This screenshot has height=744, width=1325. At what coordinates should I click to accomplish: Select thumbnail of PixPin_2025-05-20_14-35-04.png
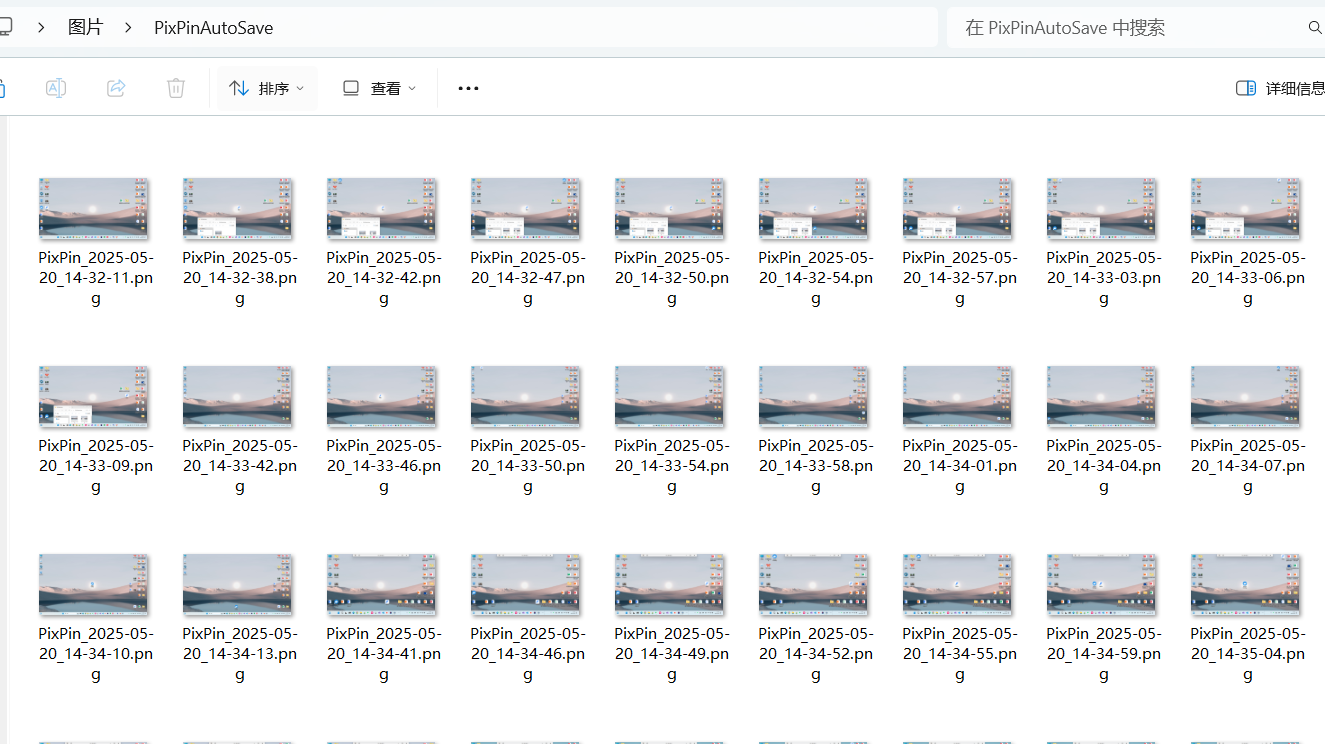click(1246, 585)
